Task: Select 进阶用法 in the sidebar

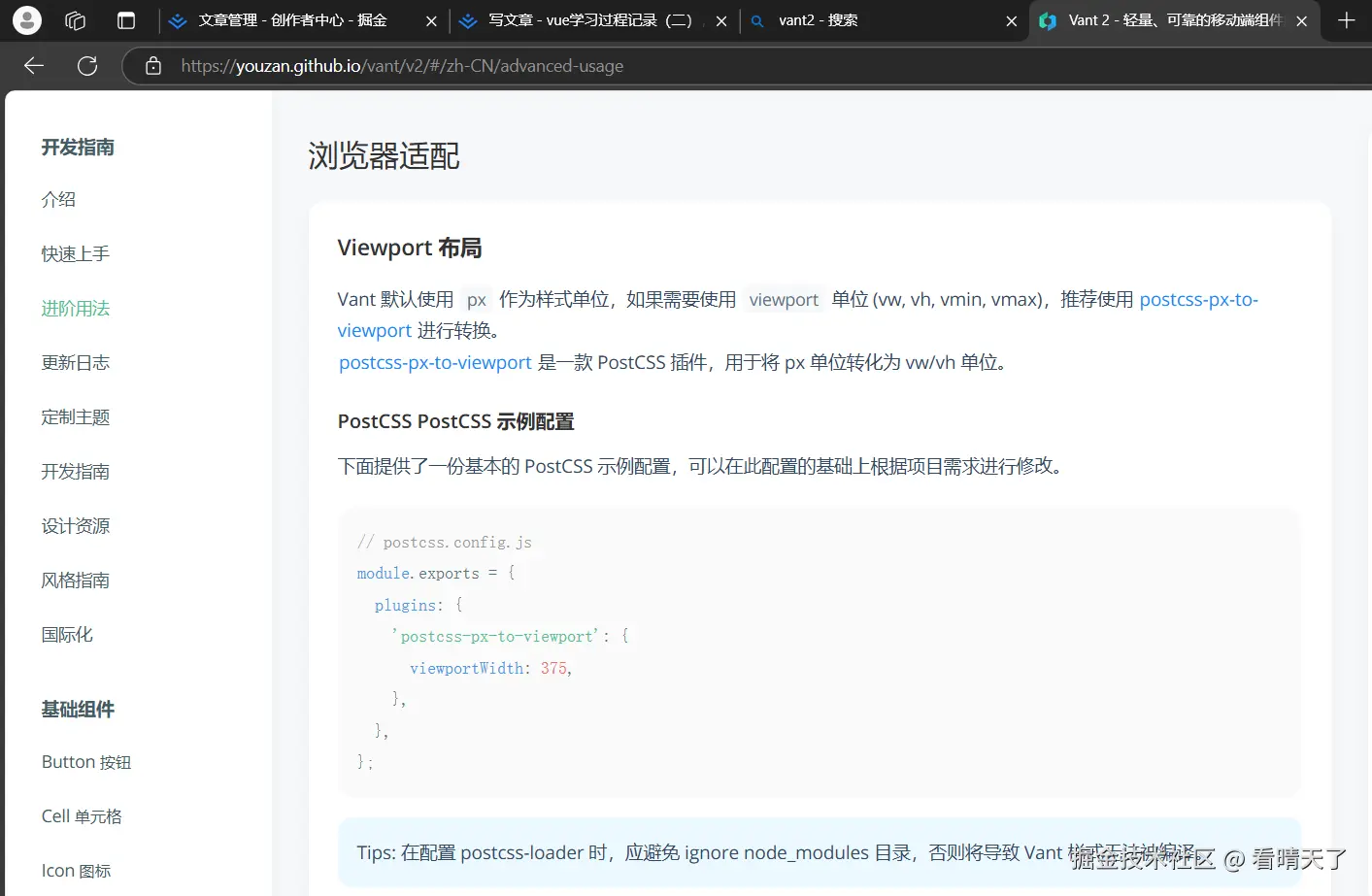Action: pos(75,308)
